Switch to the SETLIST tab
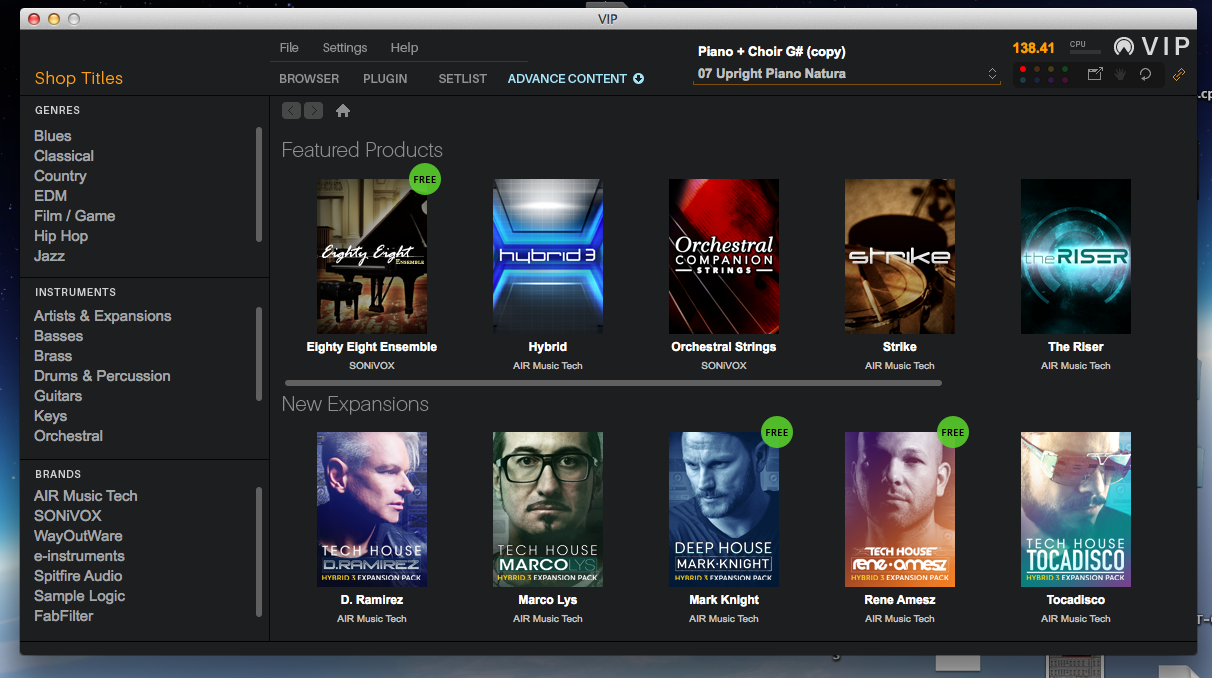 point(462,79)
